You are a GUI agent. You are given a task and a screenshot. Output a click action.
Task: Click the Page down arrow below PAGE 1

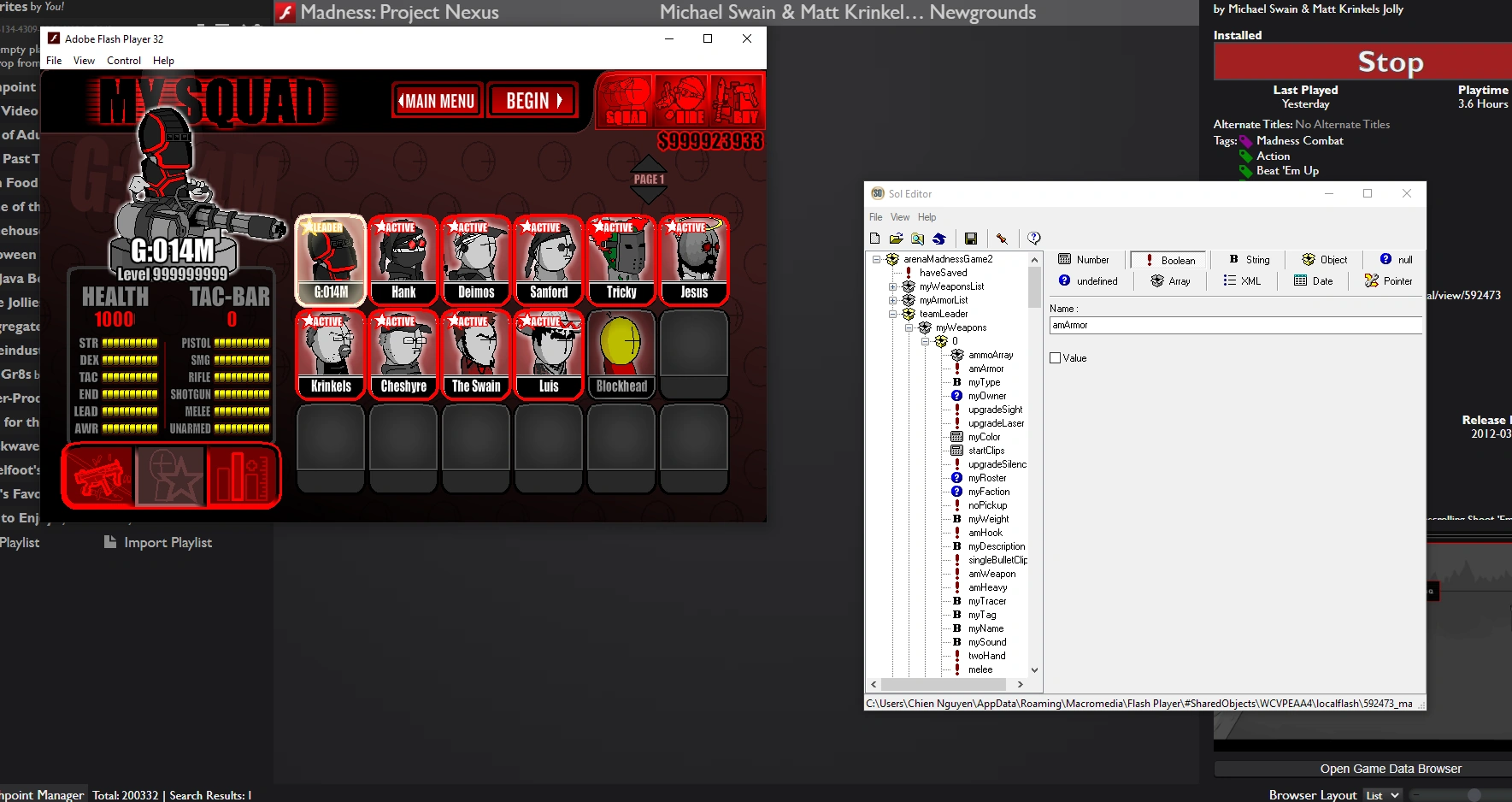pos(649,196)
